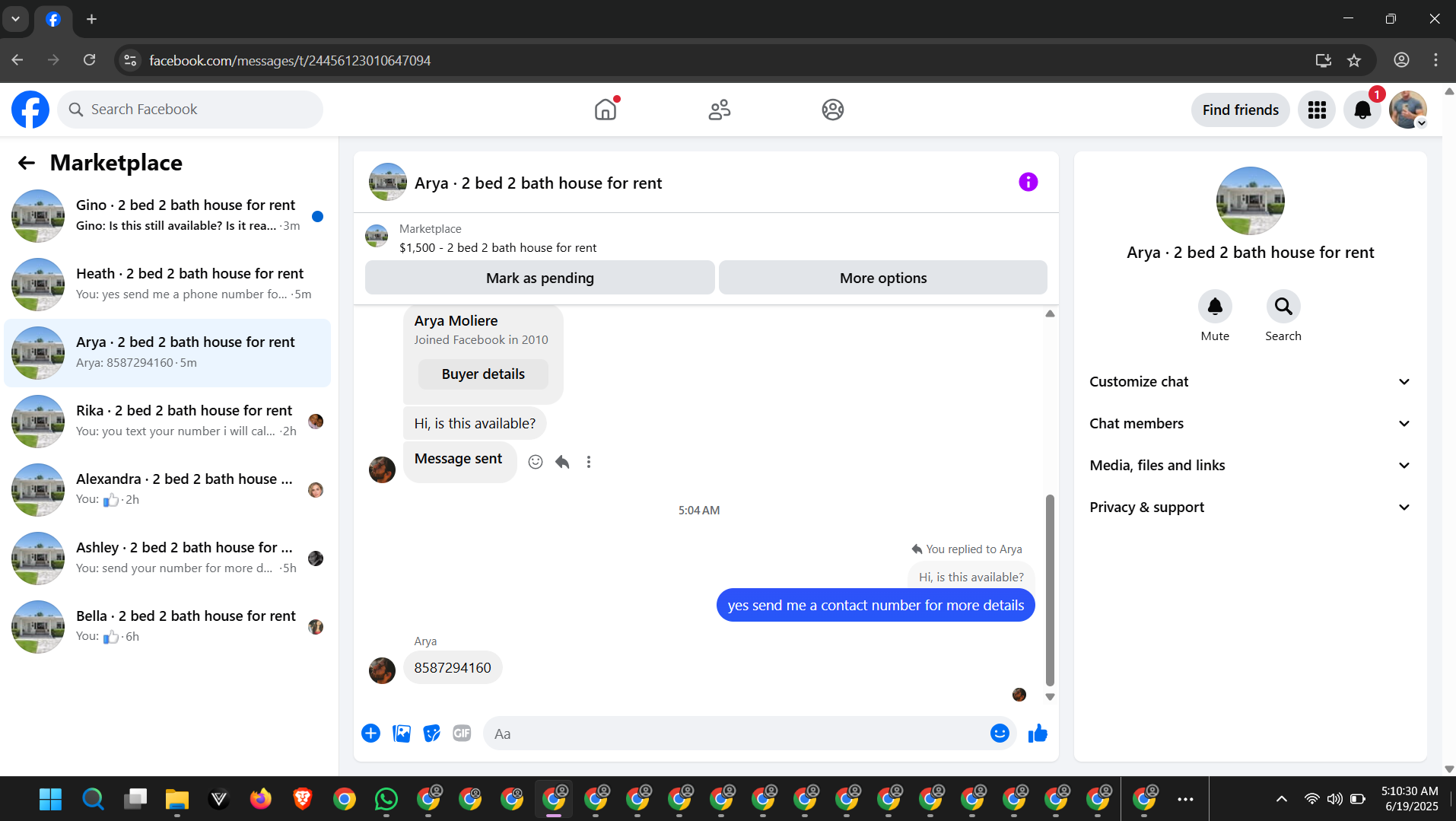
Task: React to the 'Message sent' message
Action: [536, 462]
